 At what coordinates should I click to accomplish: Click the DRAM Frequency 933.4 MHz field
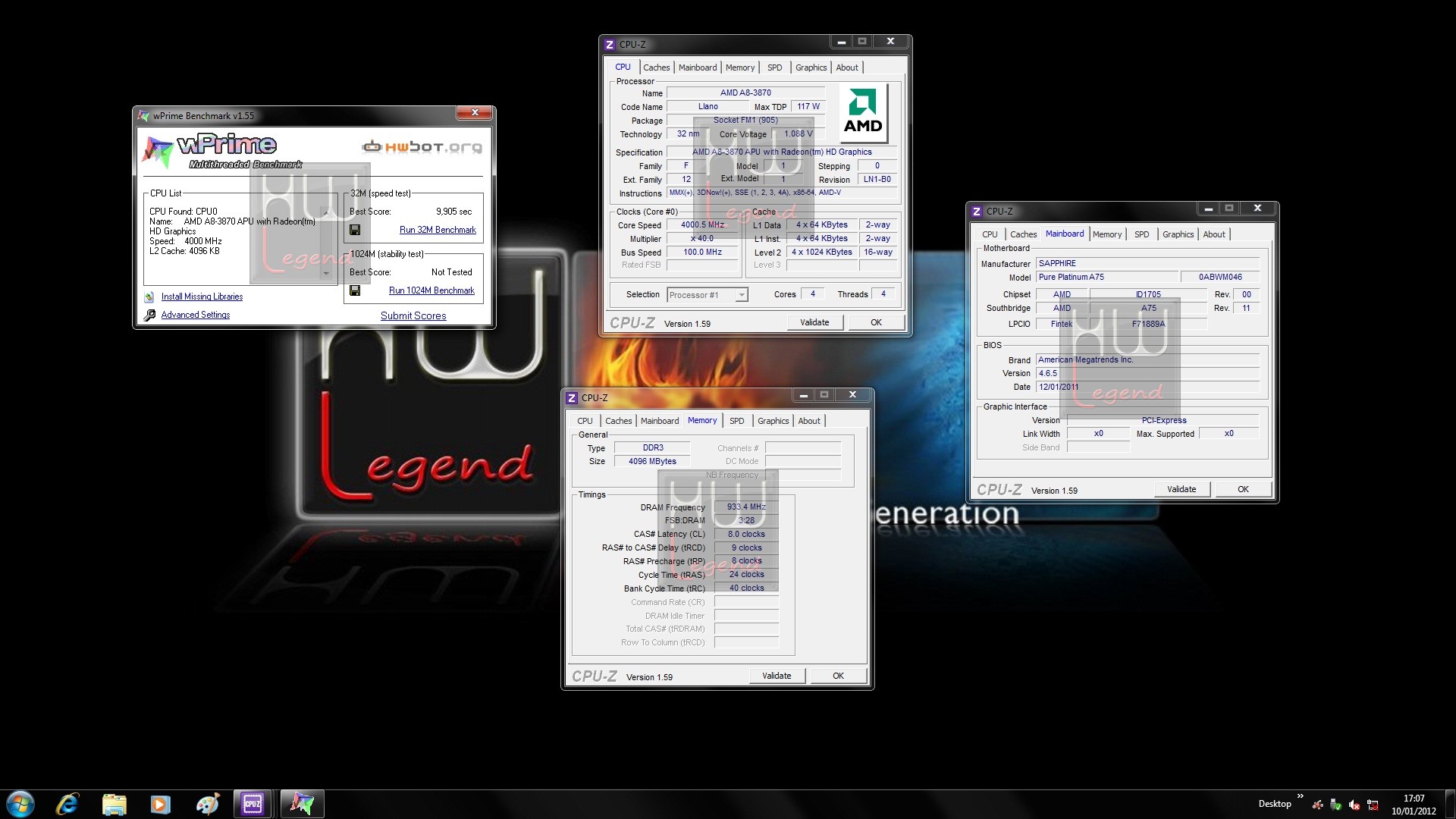pyautogui.click(x=746, y=507)
